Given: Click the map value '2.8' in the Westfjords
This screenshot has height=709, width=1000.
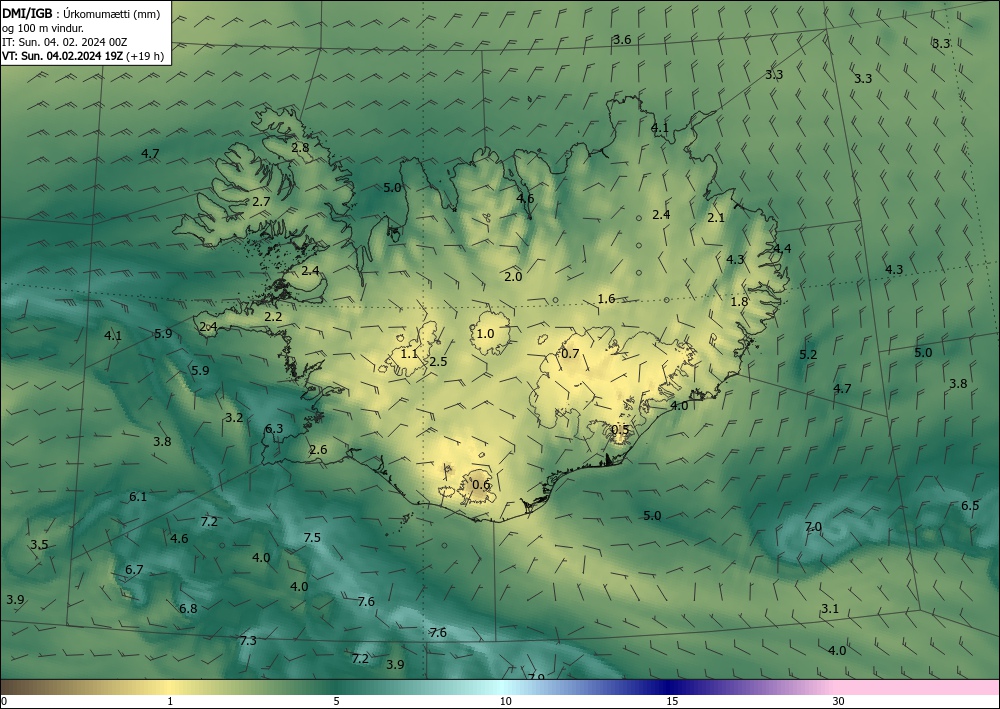Looking at the screenshot, I should click(300, 147).
